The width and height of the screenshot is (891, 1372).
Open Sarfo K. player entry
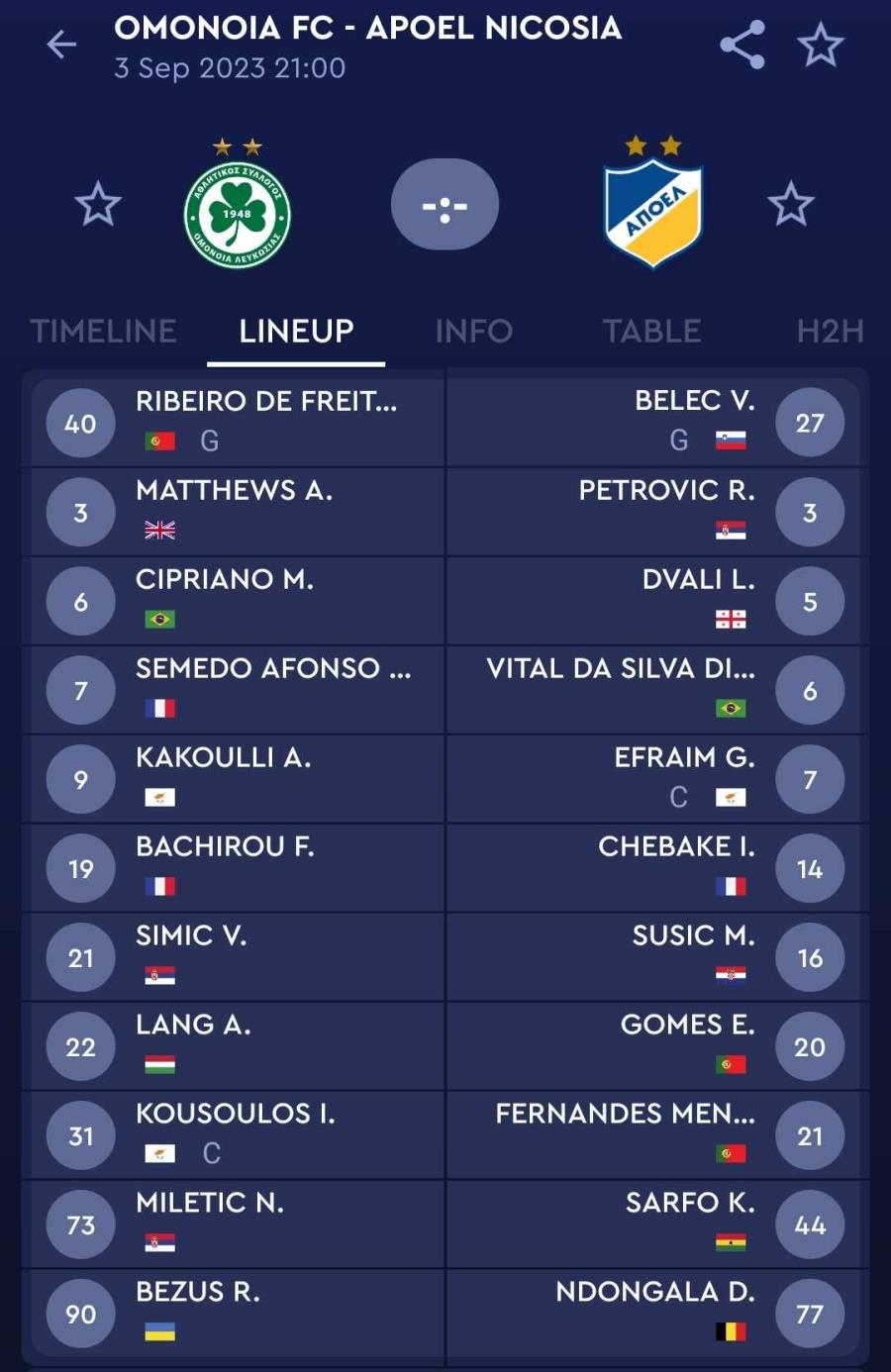(653, 1225)
